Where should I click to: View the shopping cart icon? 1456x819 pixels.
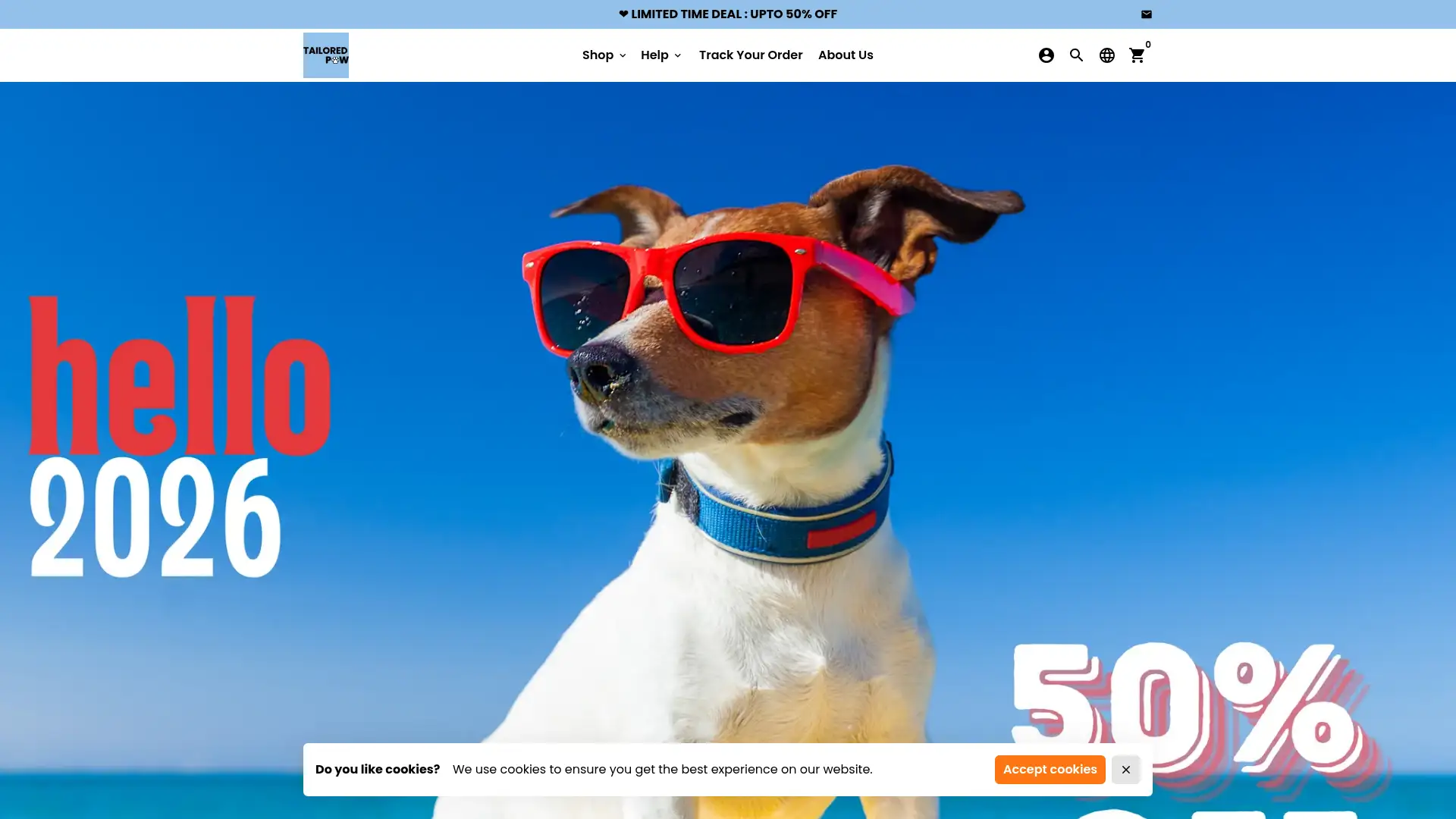click(x=1137, y=55)
